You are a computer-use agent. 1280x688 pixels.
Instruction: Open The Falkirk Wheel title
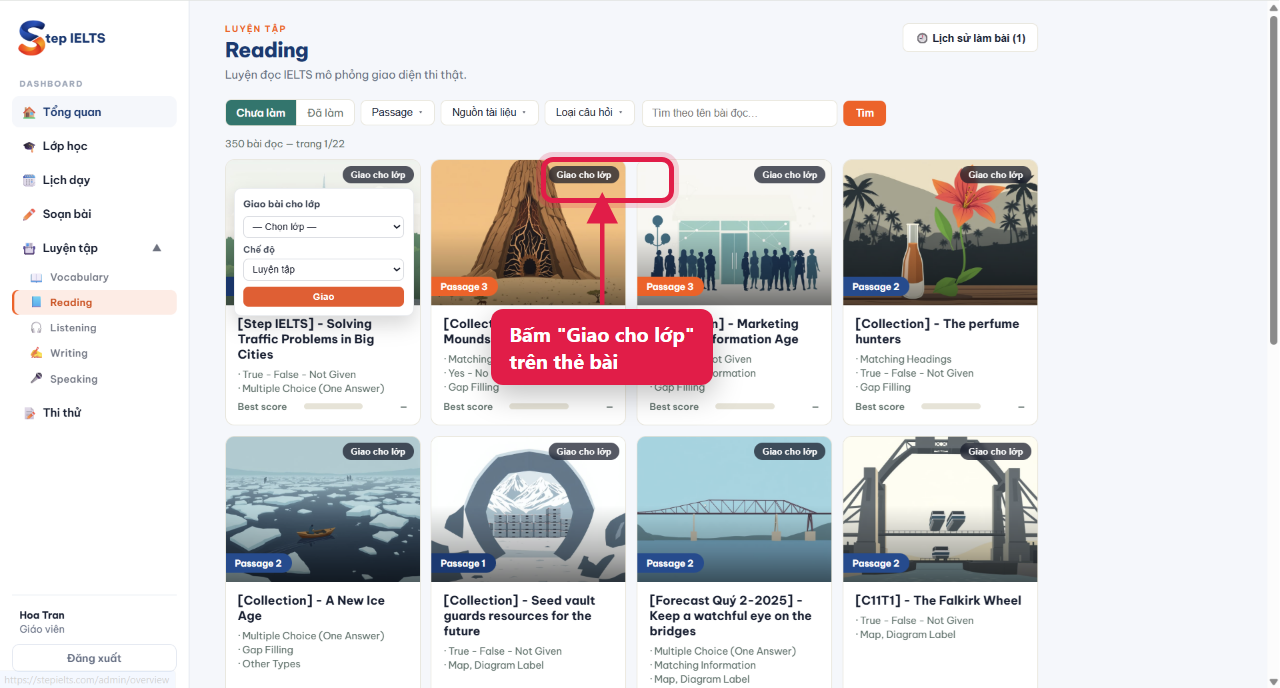(938, 601)
